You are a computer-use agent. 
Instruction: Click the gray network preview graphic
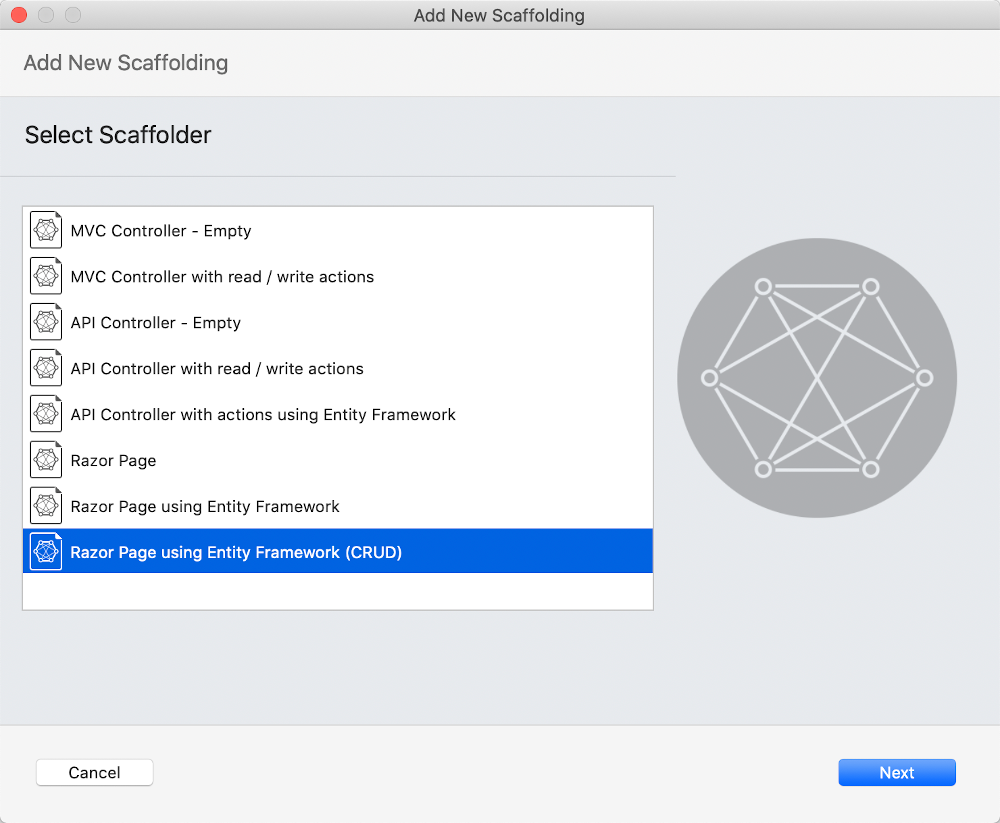pyautogui.click(x=817, y=378)
